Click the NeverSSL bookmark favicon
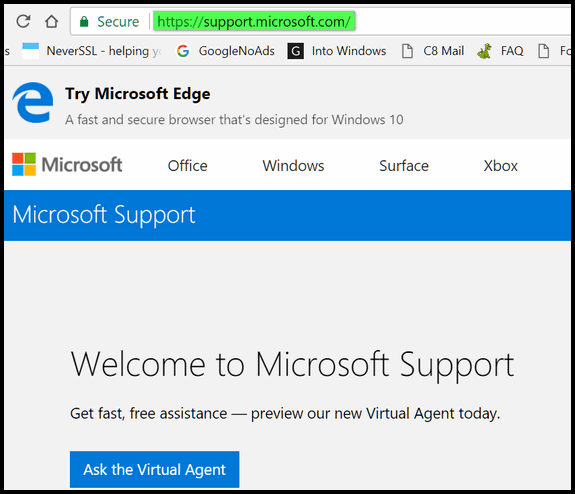 point(30,51)
